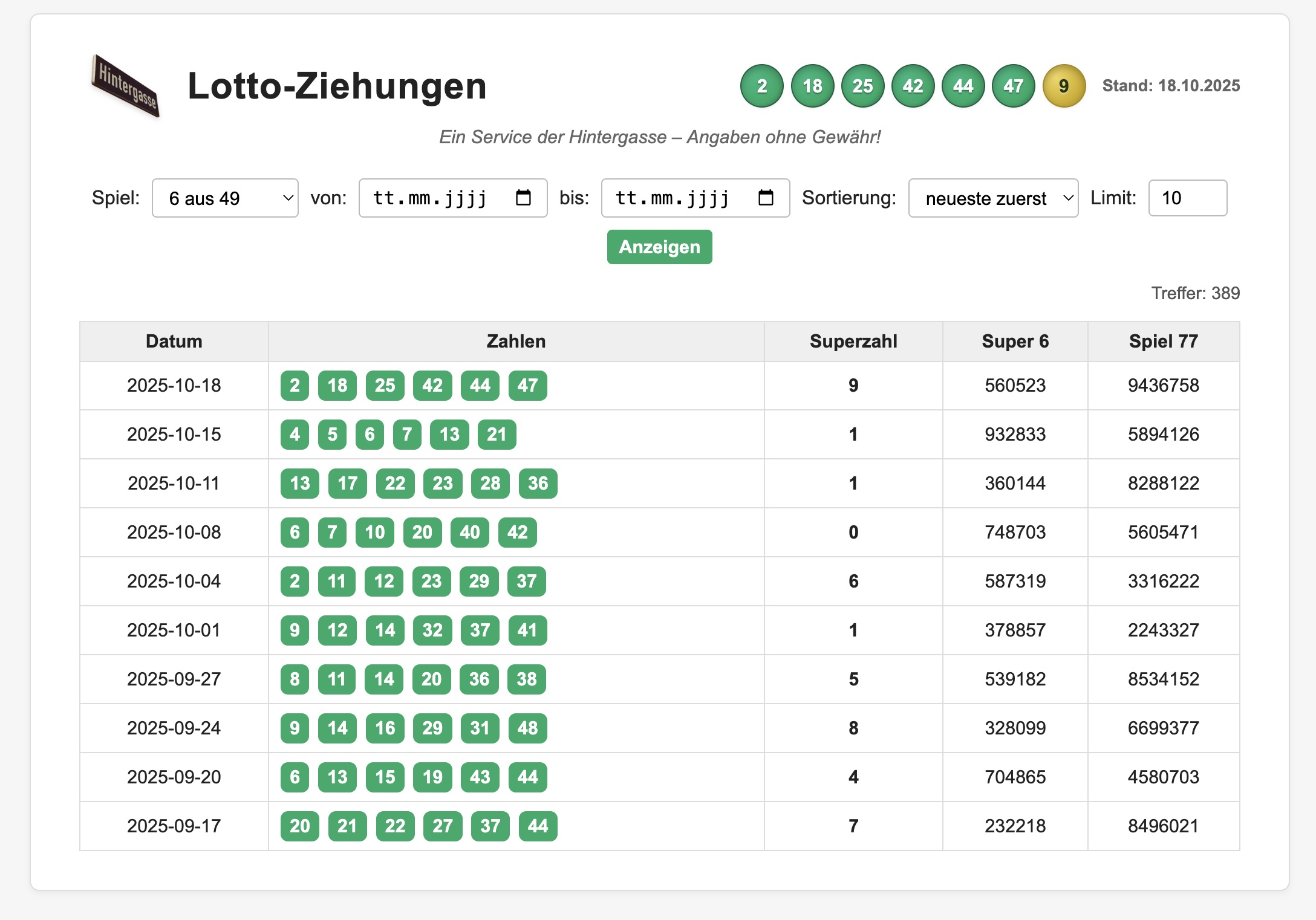
Task: Click number badge 20 in 2025-09-17 row
Action: [x=300, y=826]
